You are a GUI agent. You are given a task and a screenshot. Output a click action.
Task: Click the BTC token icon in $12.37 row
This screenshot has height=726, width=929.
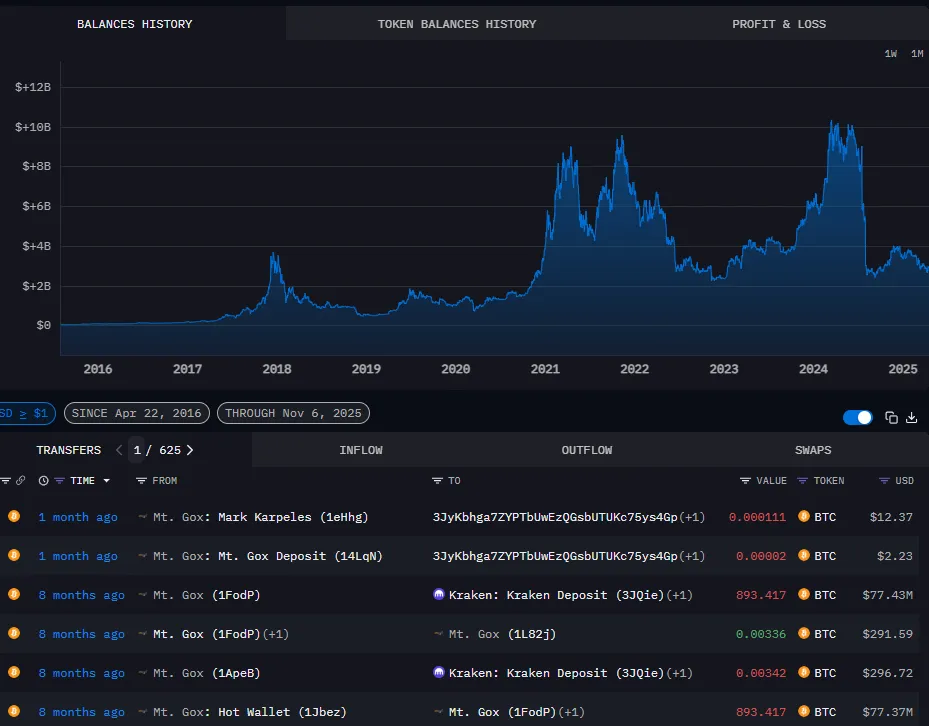803,517
